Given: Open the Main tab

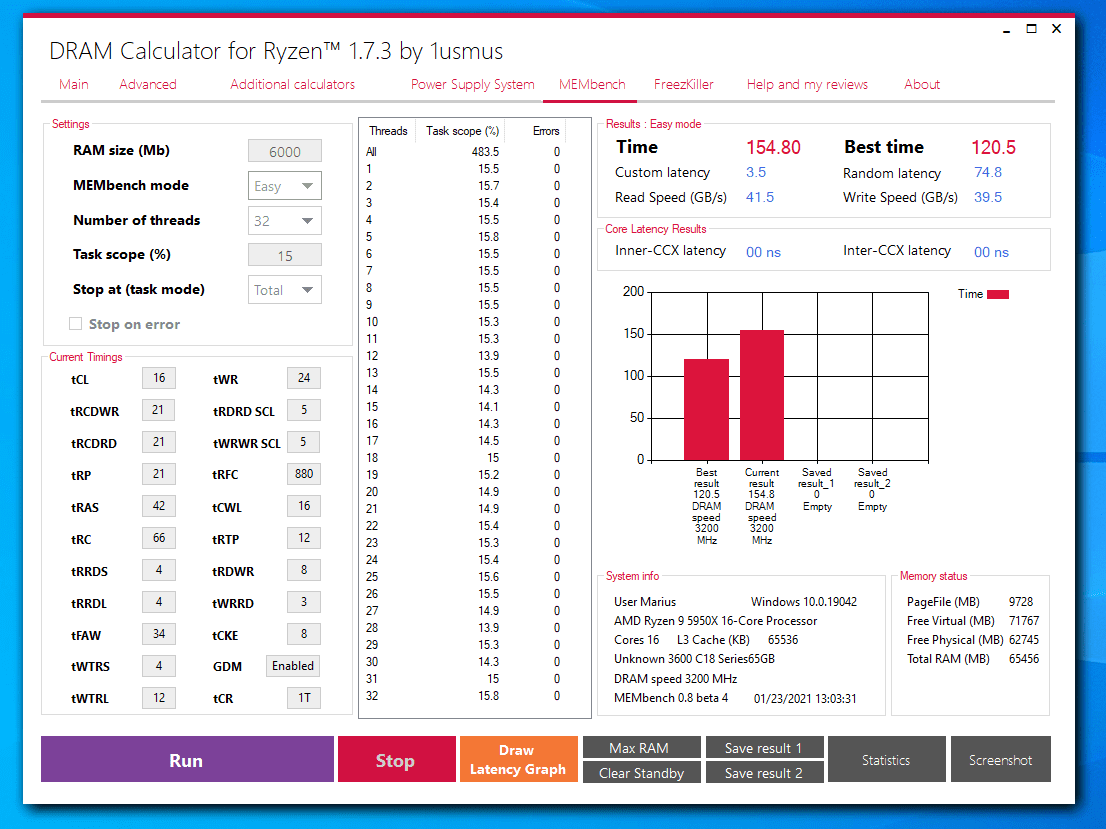Looking at the screenshot, I should tap(73, 85).
